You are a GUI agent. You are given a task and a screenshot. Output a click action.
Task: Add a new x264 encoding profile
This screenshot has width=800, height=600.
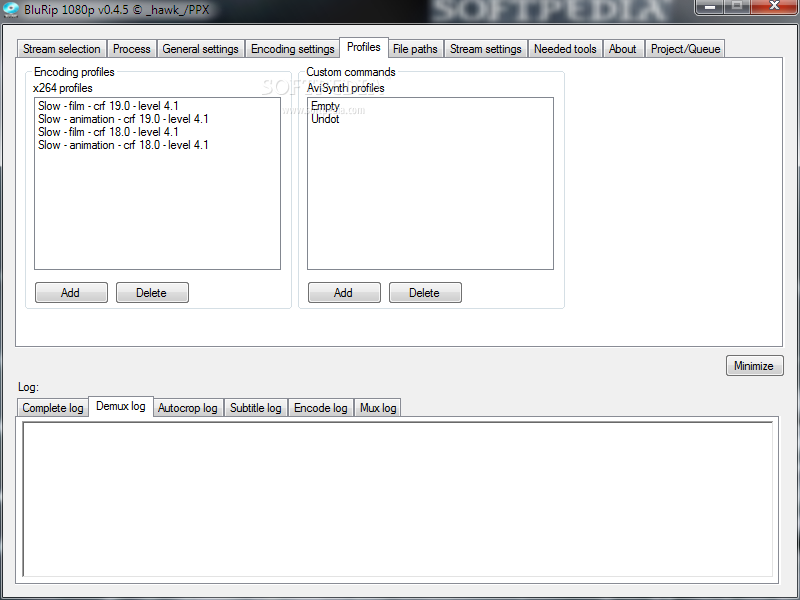[x=71, y=293]
